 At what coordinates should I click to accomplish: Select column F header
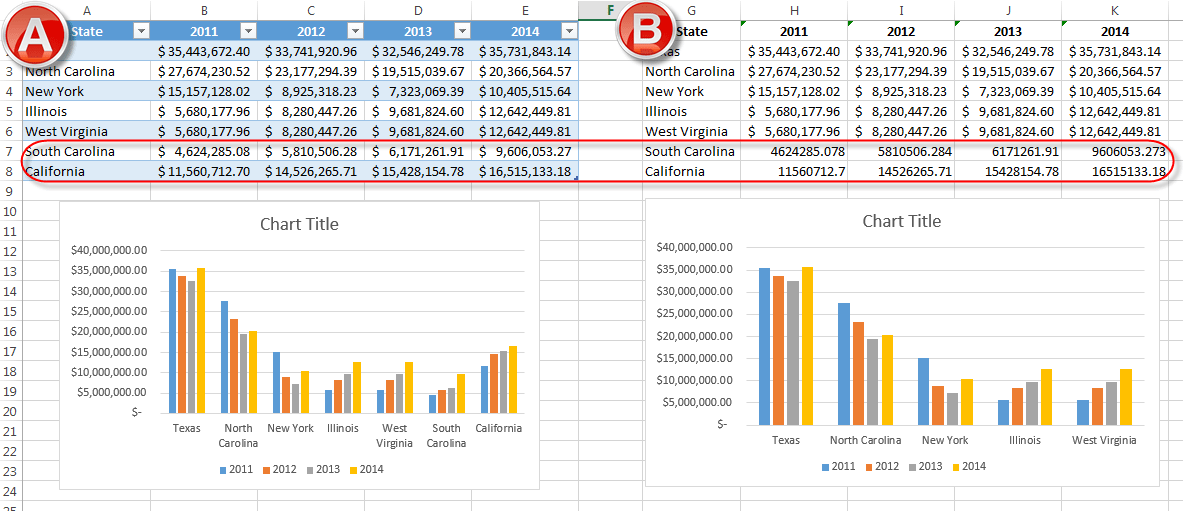(610, 11)
